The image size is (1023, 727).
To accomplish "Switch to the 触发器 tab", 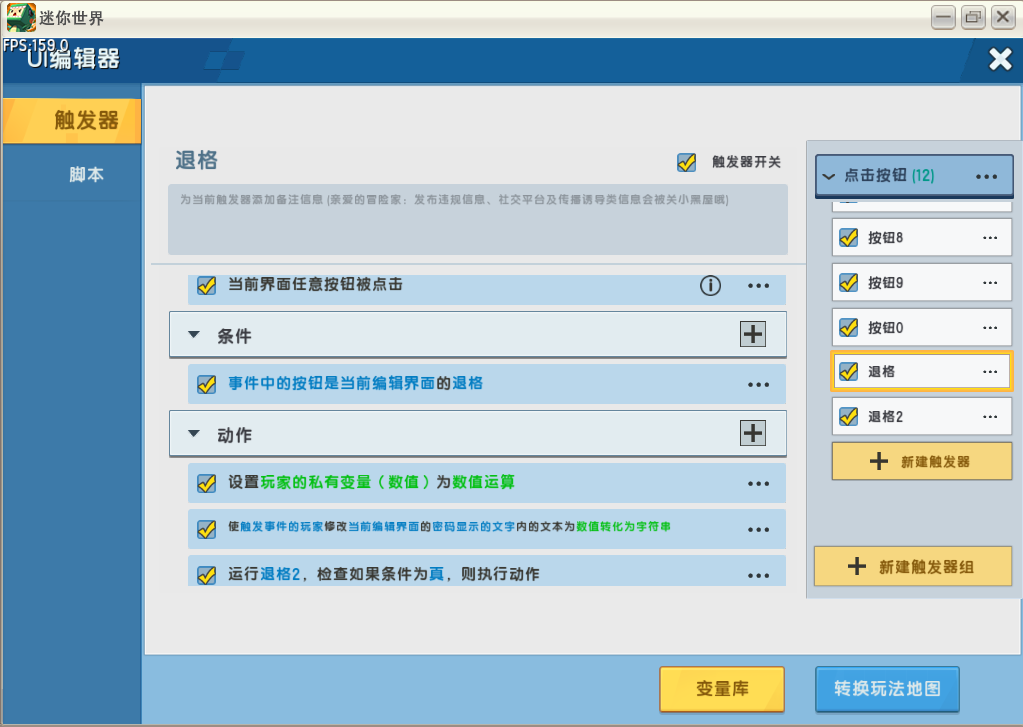I will click(72, 121).
